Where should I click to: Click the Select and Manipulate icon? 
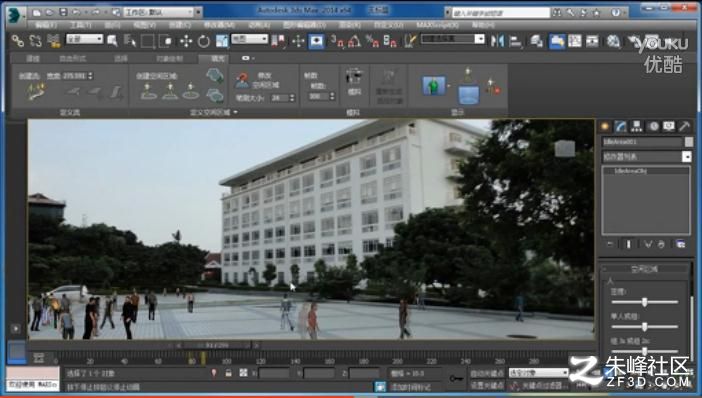(x=298, y=41)
